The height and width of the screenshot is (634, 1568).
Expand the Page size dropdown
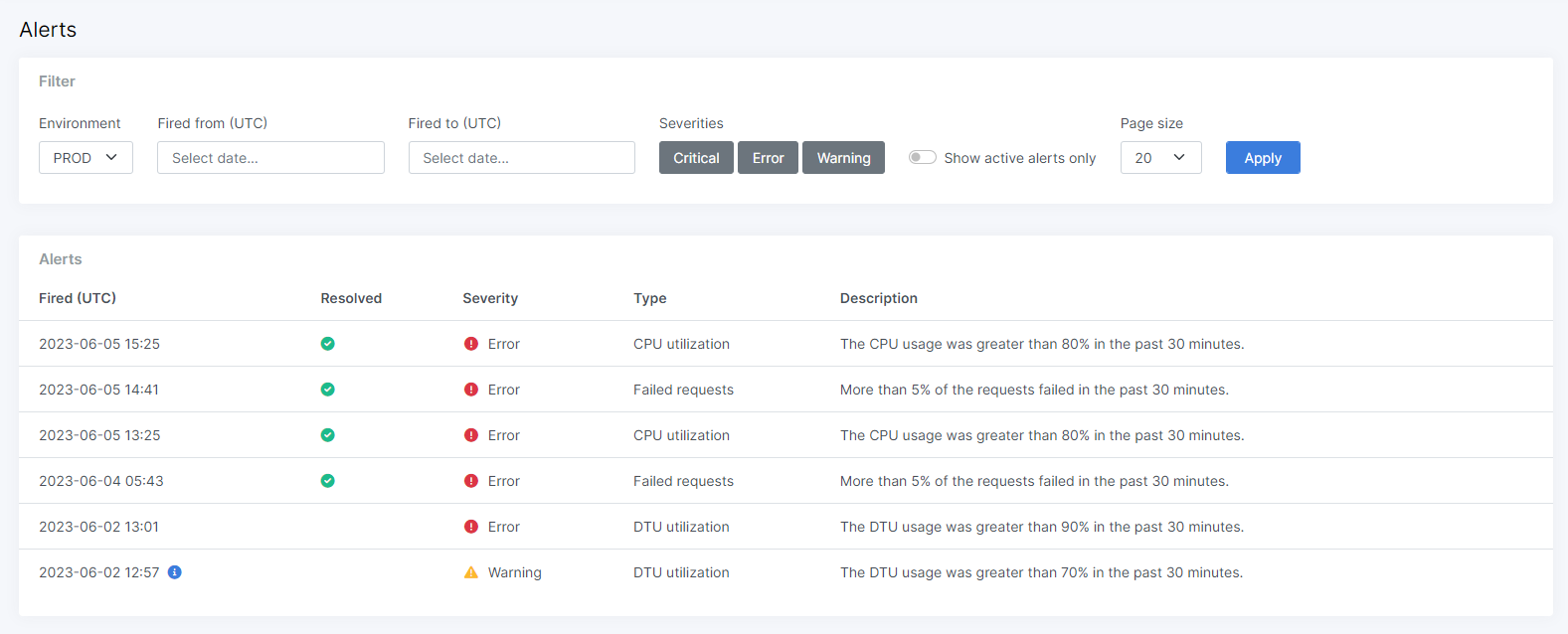click(x=1160, y=158)
